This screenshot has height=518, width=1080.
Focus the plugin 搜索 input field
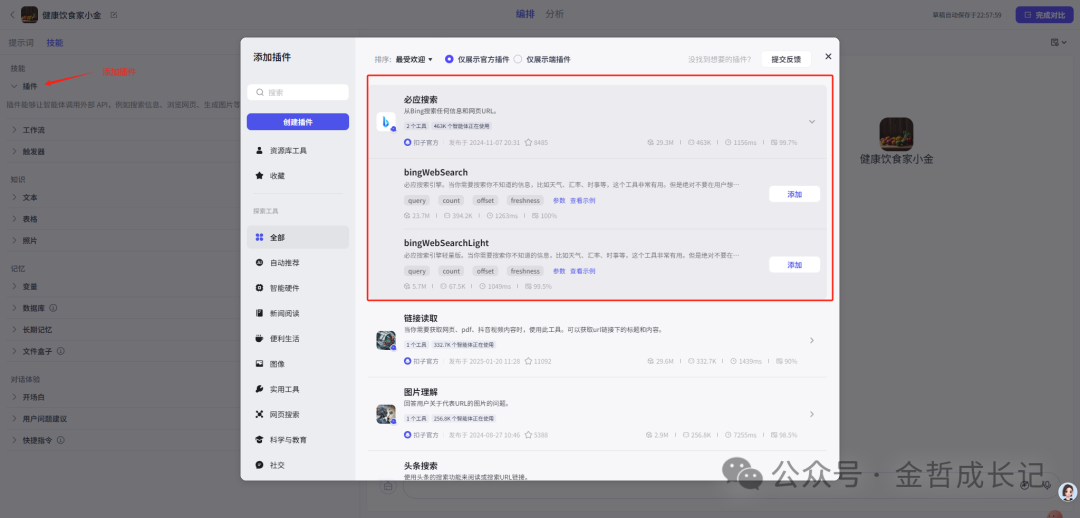[298, 92]
